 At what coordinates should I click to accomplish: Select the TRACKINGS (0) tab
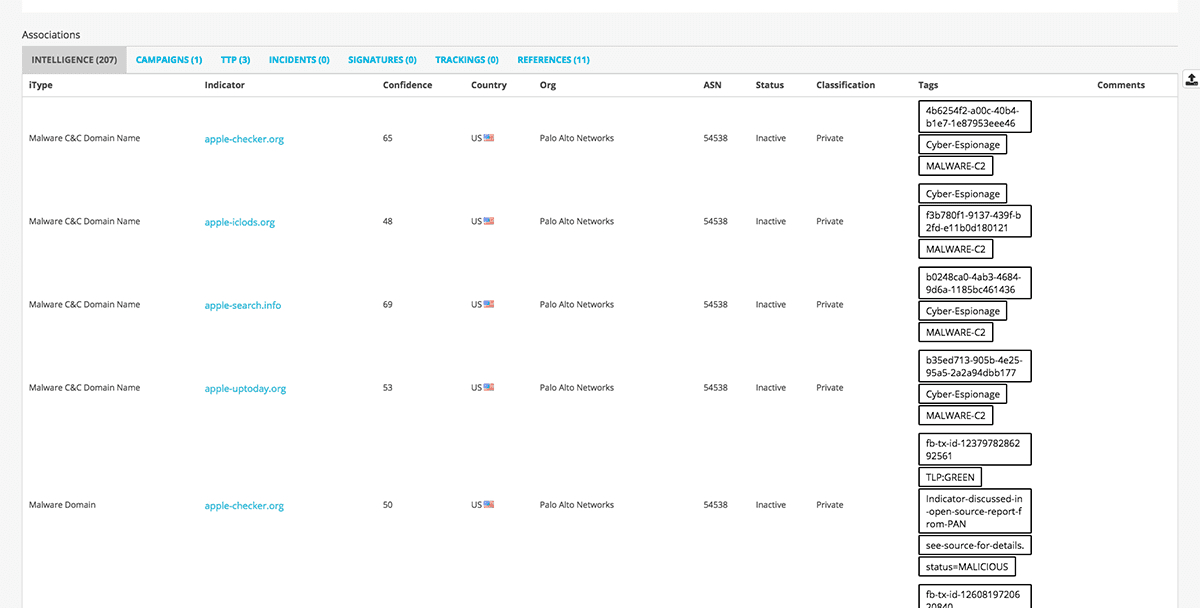coord(466,59)
